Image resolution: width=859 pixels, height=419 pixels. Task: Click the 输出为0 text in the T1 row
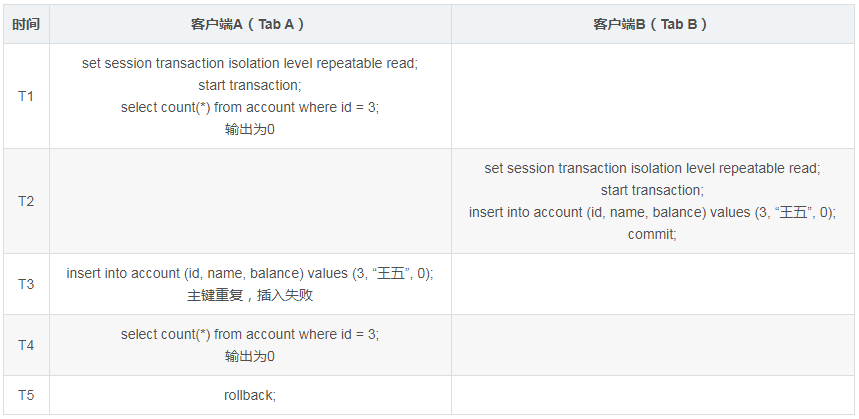point(250,129)
